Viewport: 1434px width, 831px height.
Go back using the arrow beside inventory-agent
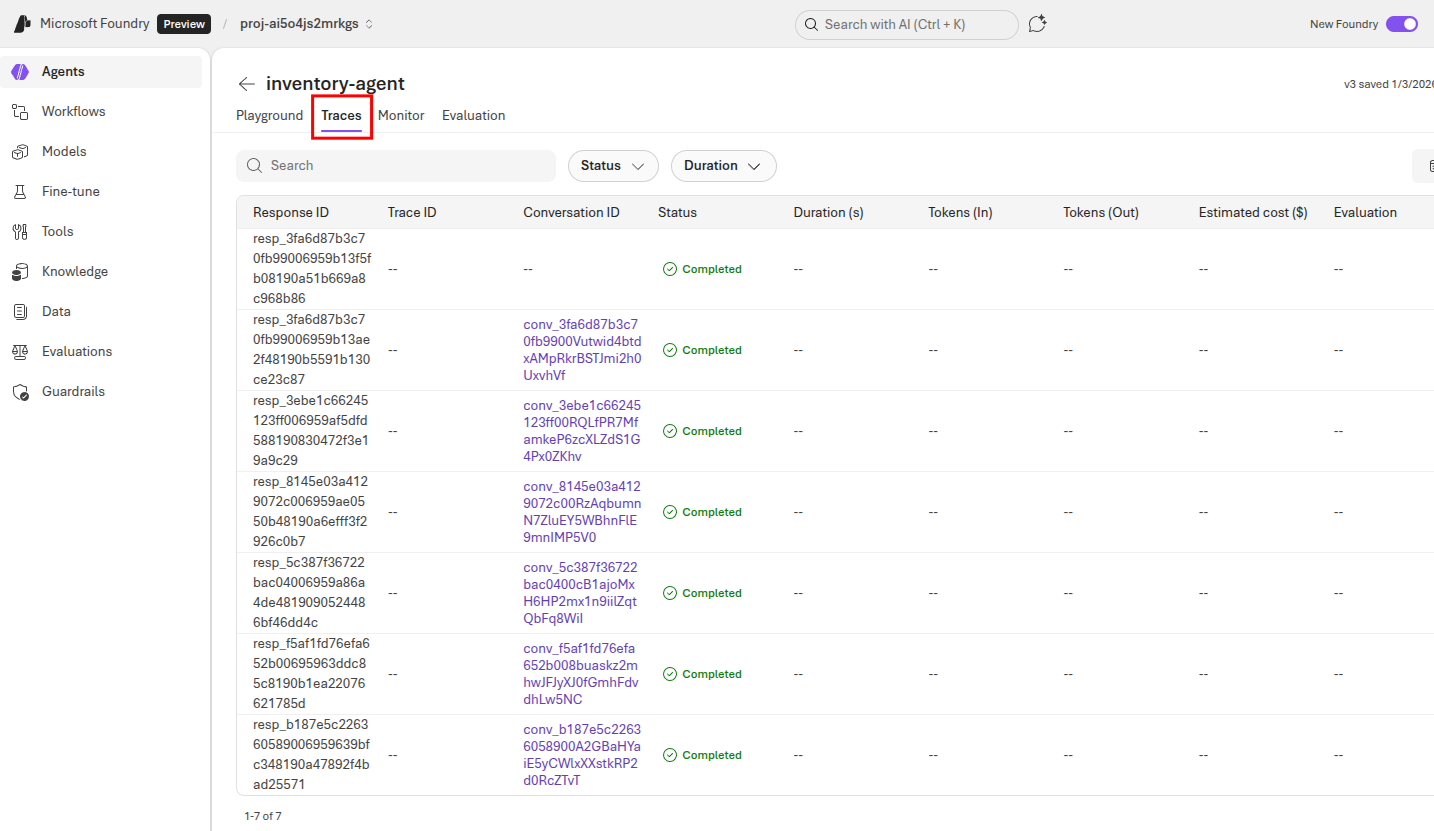(x=246, y=84)
